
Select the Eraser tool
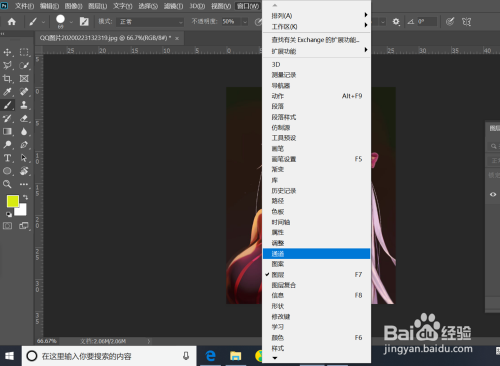click(24, 118)
